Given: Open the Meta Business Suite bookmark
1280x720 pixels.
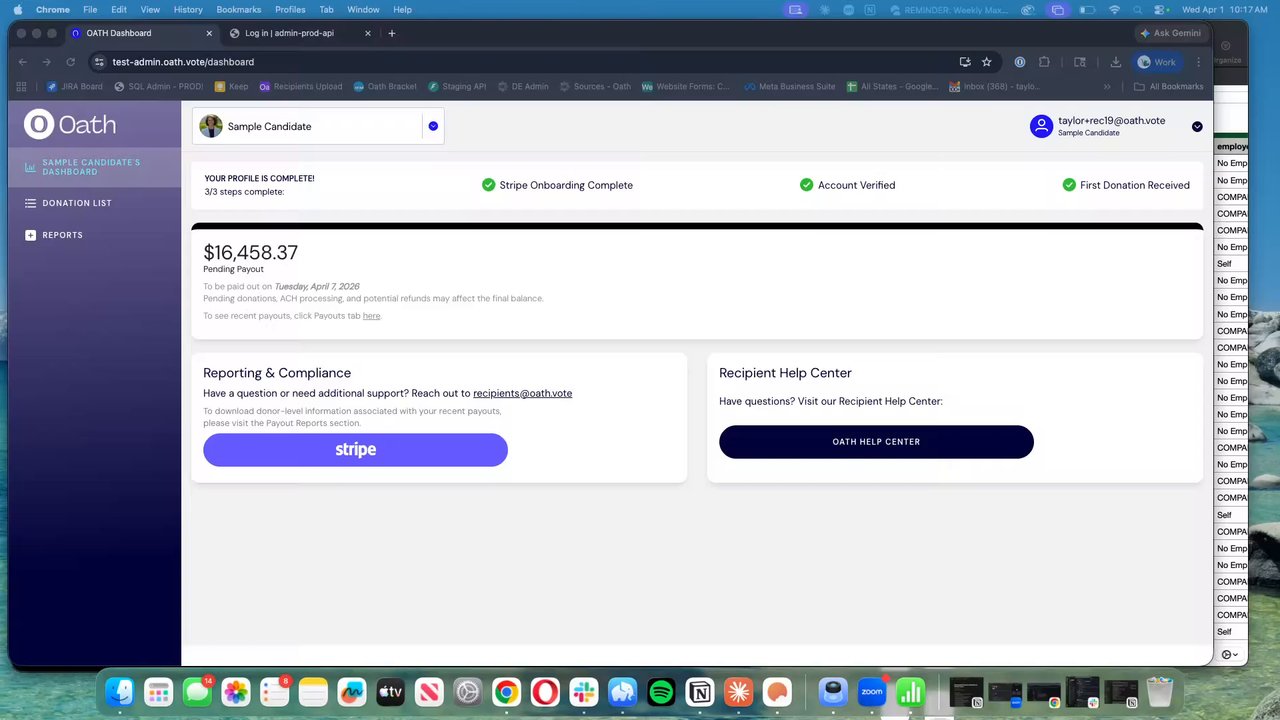Looking at the screenshot, I should pos(790,87).
